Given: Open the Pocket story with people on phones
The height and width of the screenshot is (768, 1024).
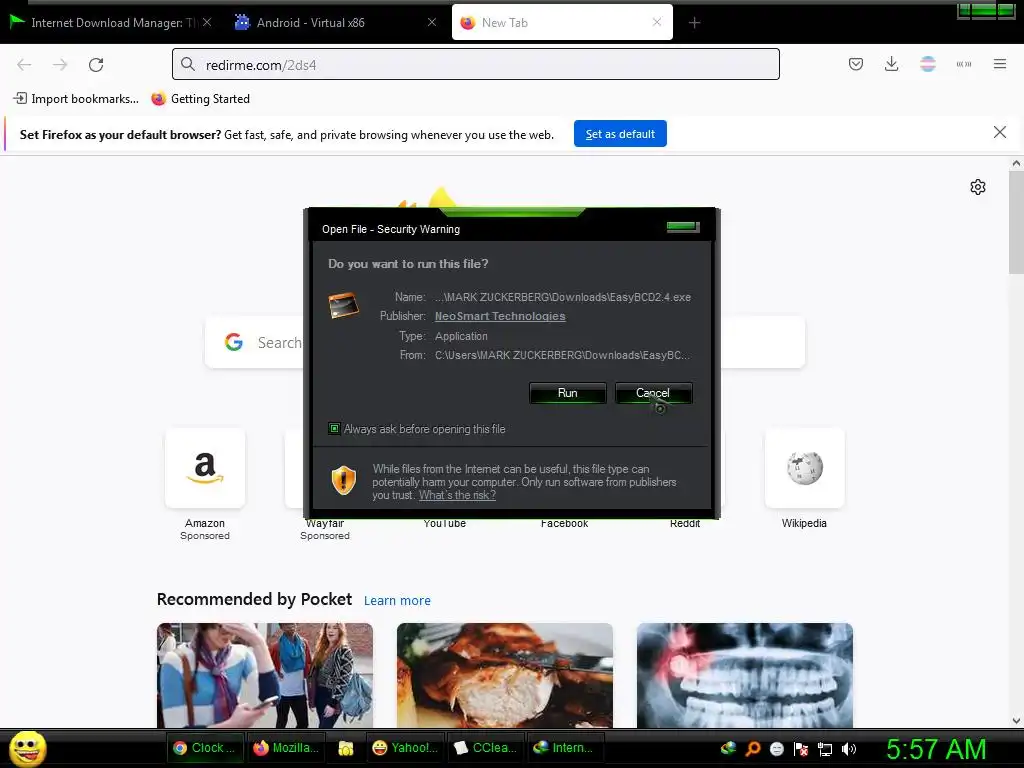Looking at the screenshot, I should (264, 675).
